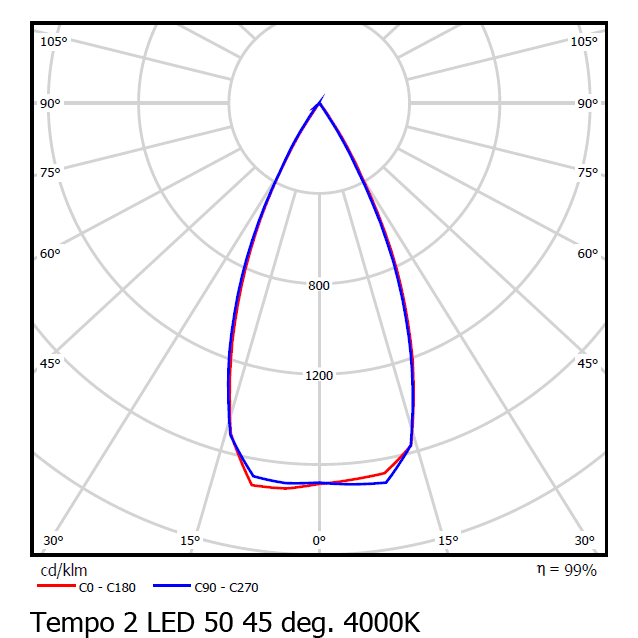Click the left 60° angle label
Screen dimensions: 638x638
click(x=51, y=254)
